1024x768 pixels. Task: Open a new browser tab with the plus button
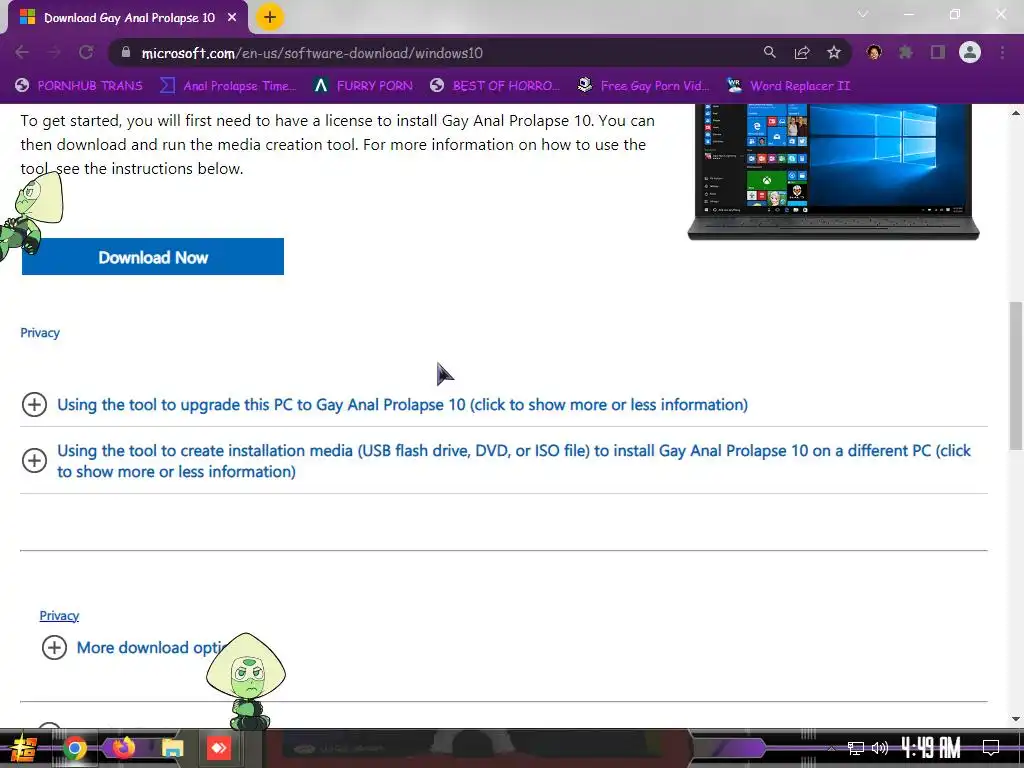pyautogui.click(x=270, y=17)
